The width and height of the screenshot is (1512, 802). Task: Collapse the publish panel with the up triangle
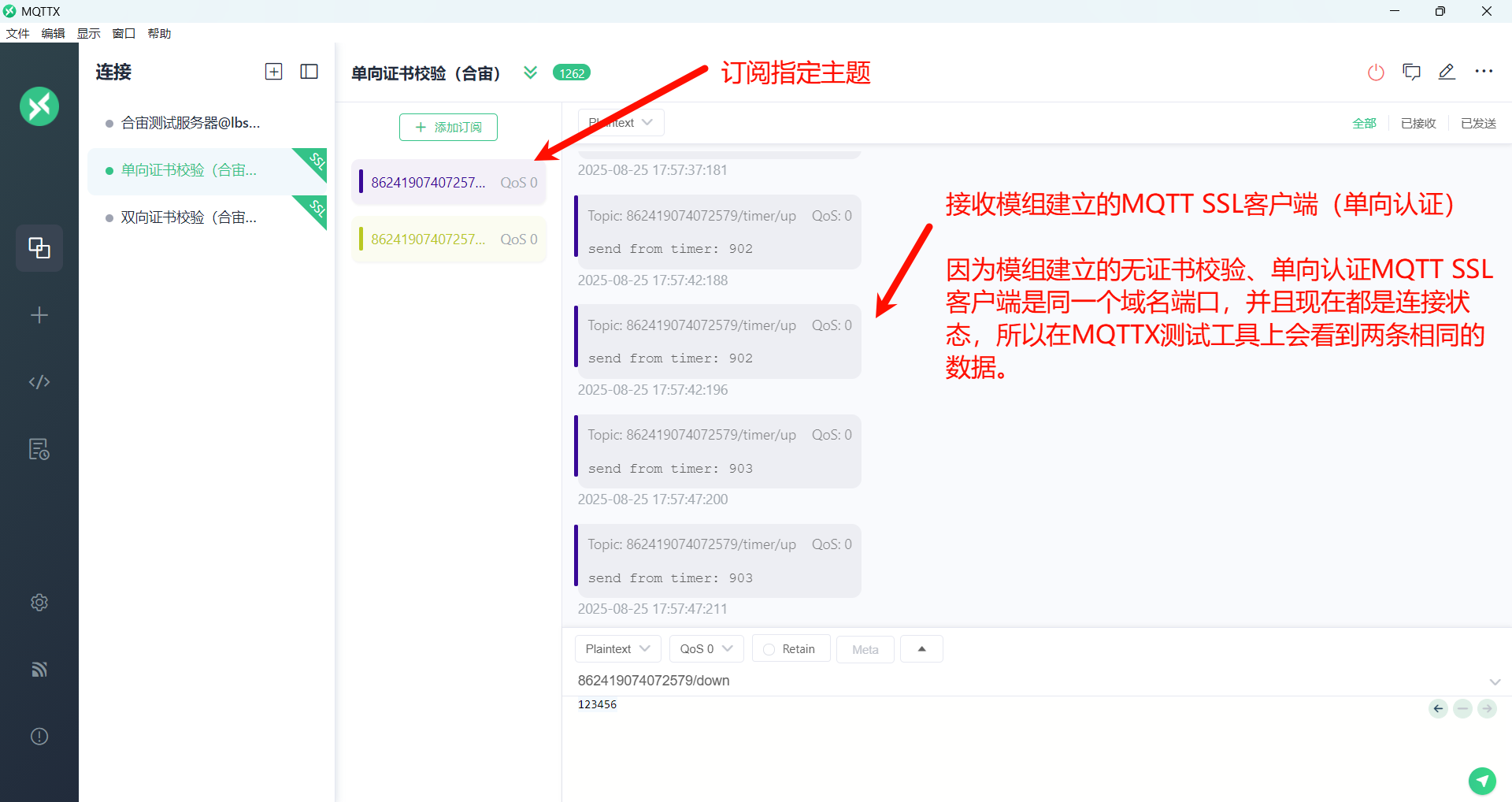(921, 648)
